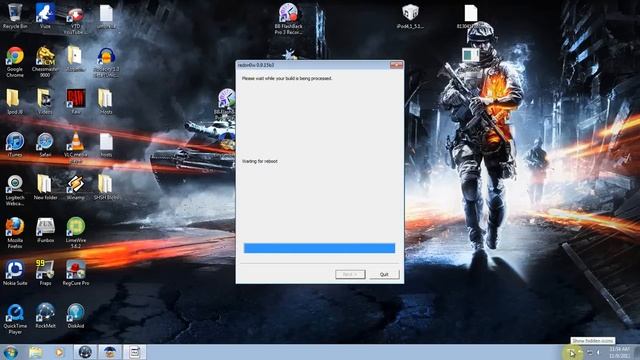Select the VLC media player shortcut

tap(76, 147)
